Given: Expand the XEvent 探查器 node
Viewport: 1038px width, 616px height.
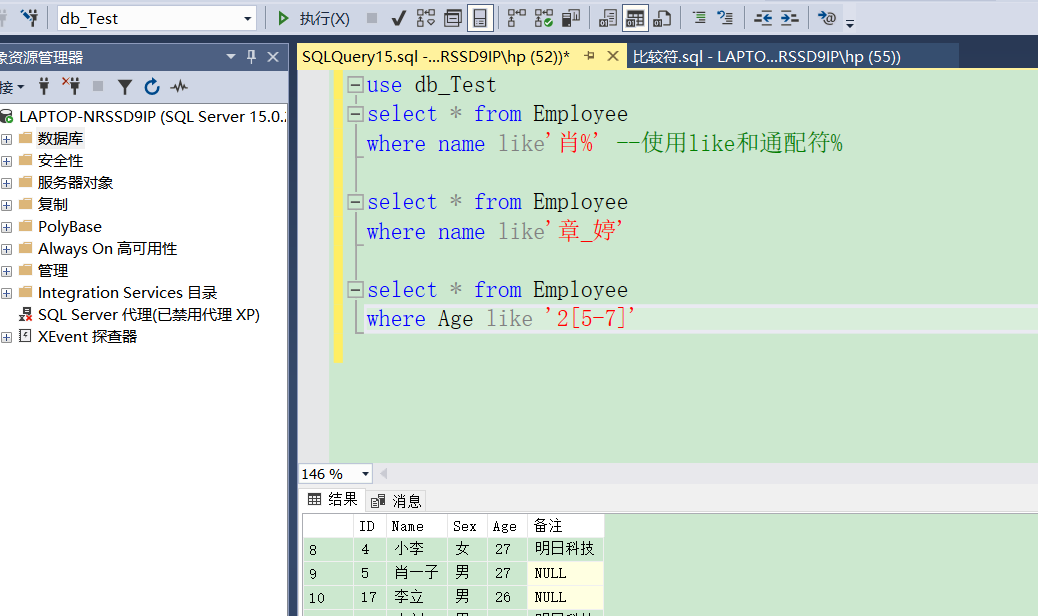Looking at the screenshot, I should [7, 337].
